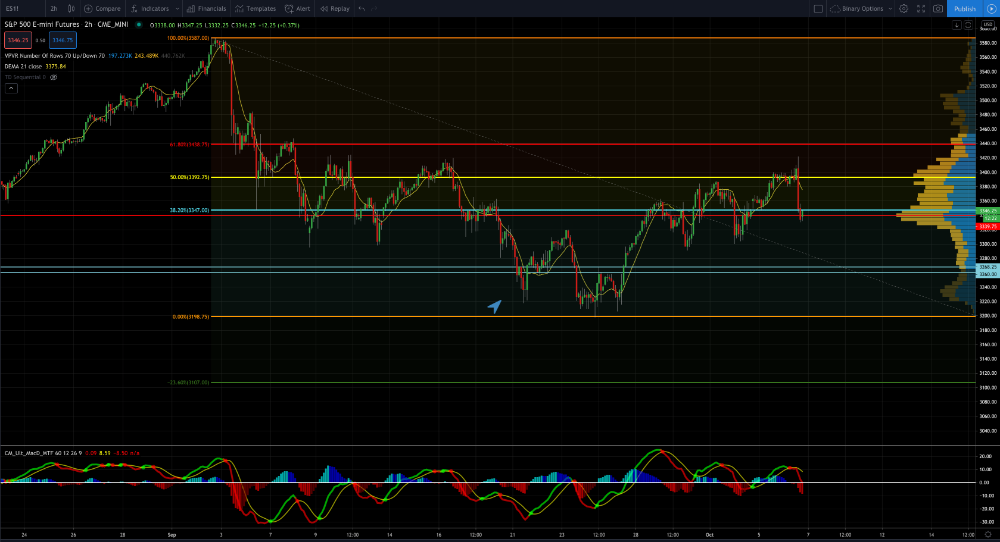Click the play stream icon beside Publish
1000x542 pixels.
pyautogui.click(x=991, y=8)
